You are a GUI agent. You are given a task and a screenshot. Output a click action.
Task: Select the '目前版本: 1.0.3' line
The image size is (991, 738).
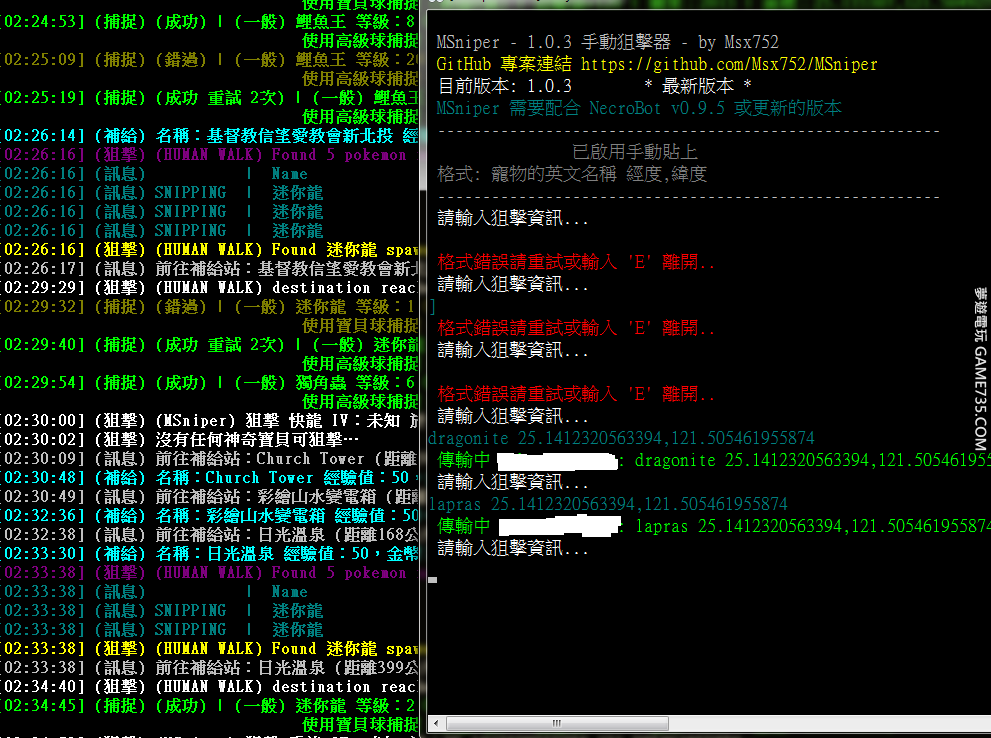click(x=504, y=86)
